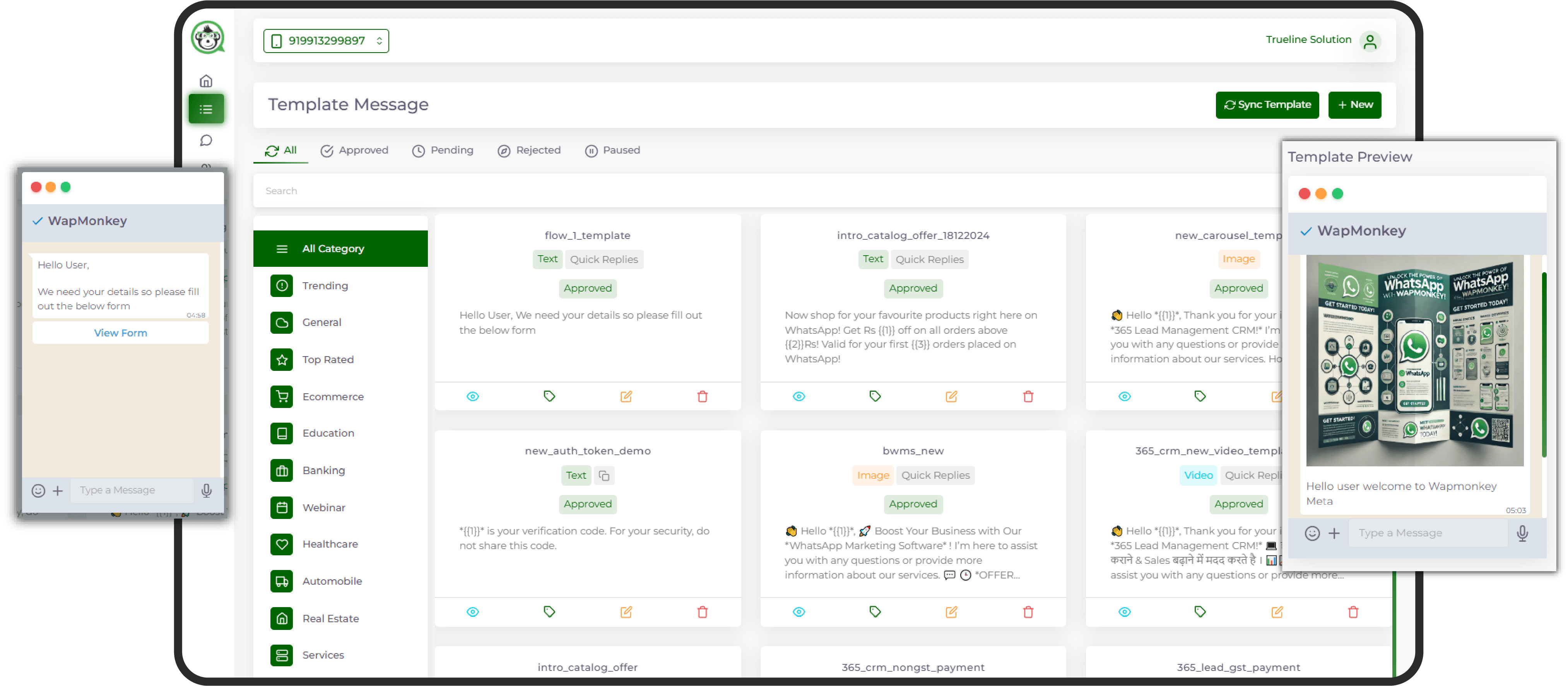Open the user profile avatar icon

1370,41
